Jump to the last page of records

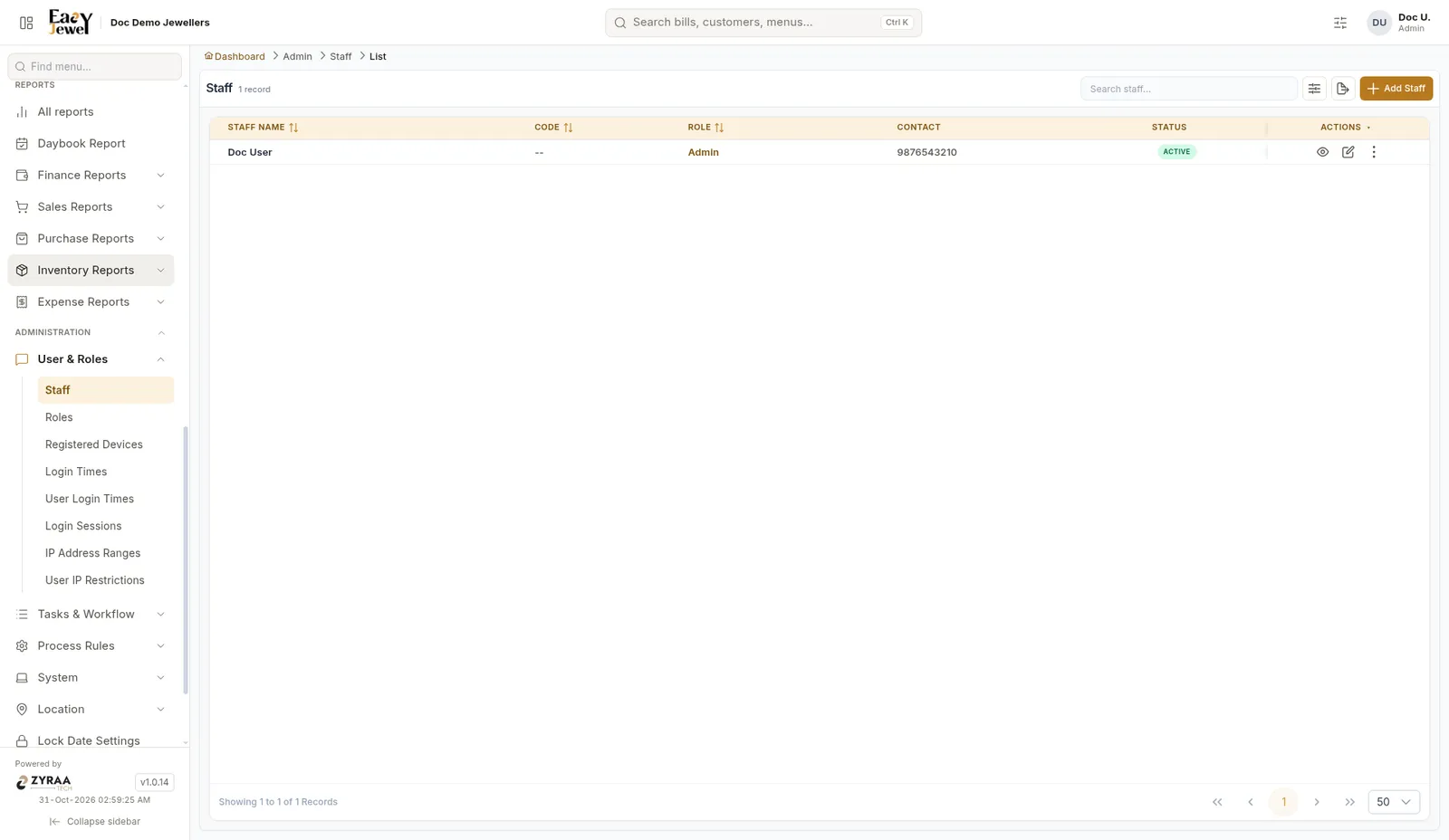(1350, 802)
